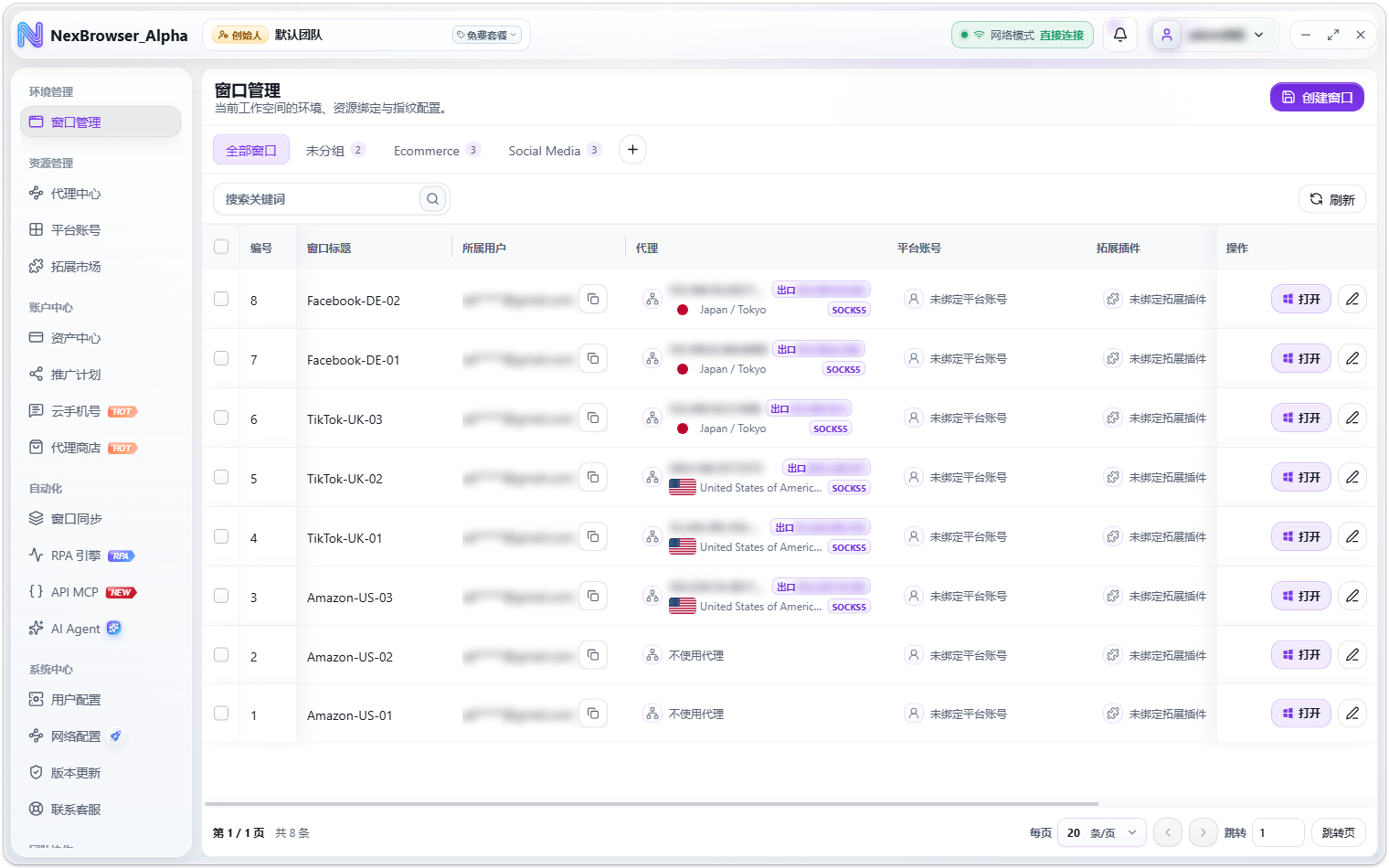The image size is (1389, 868).
Task: Switch to the 未分组 tab
Action: pyautogui.click(x=334, y=150)
